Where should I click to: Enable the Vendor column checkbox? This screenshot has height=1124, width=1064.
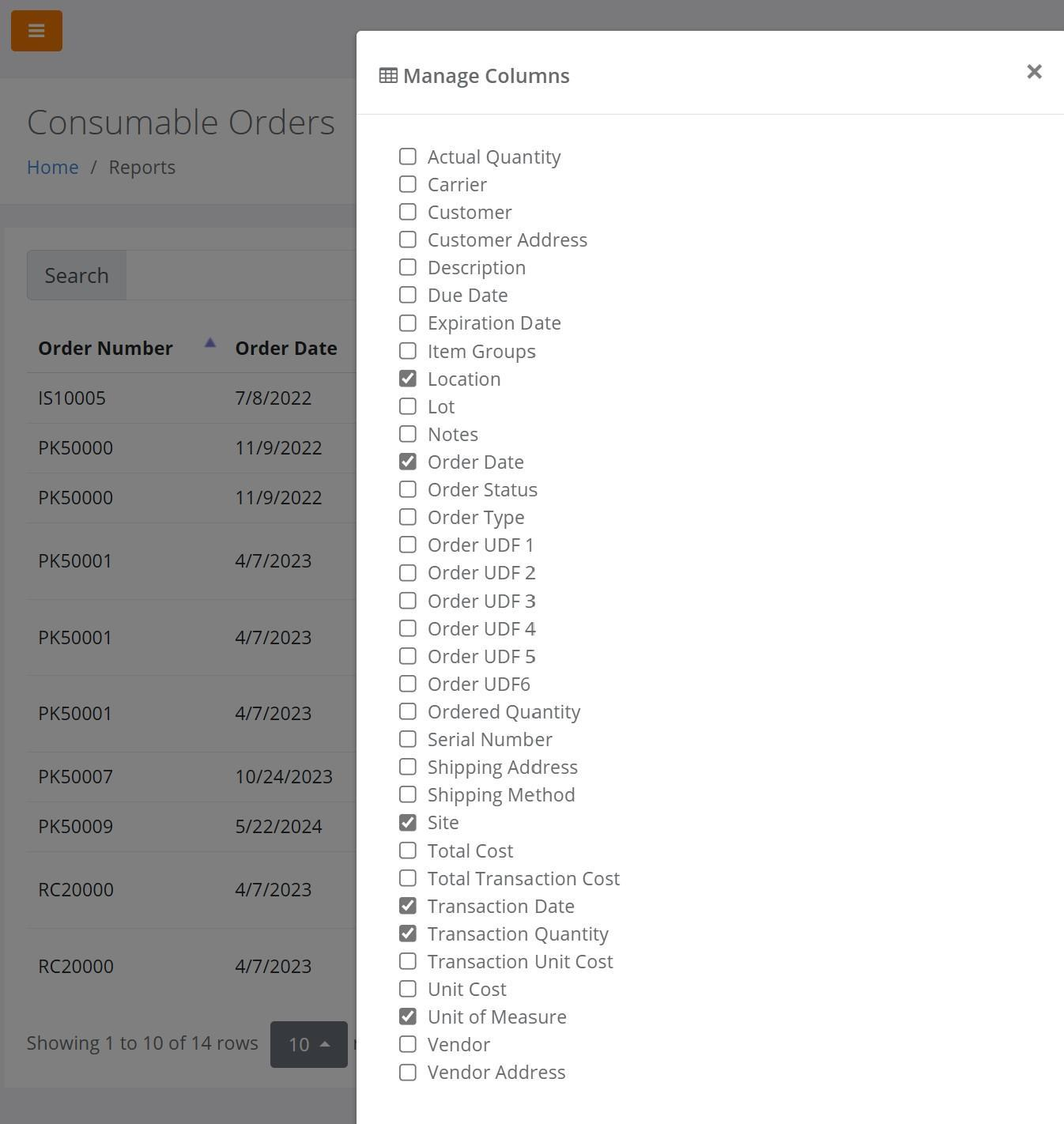tap(408, 1044)
